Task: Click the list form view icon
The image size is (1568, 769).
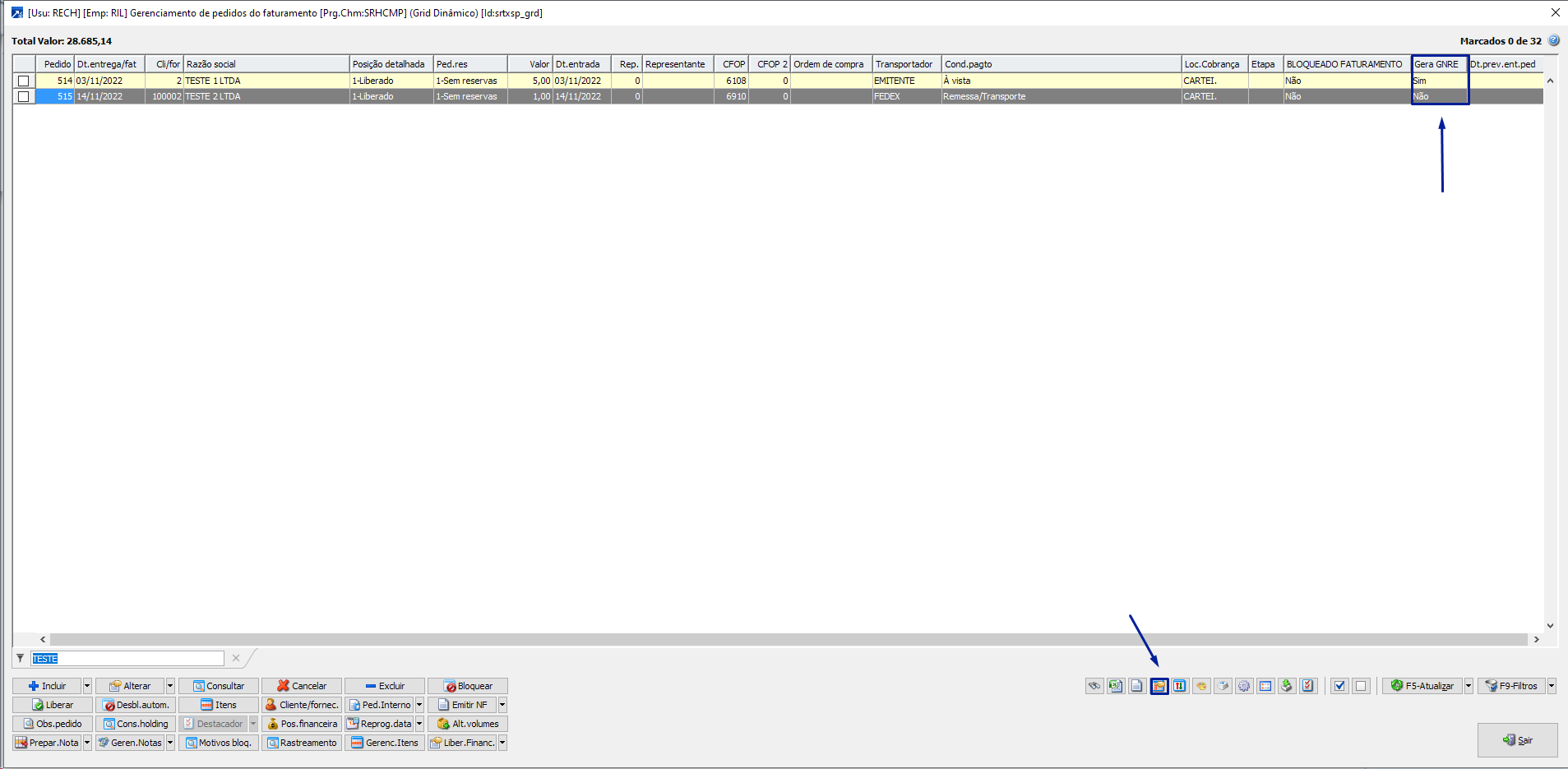Action: 1265,686
